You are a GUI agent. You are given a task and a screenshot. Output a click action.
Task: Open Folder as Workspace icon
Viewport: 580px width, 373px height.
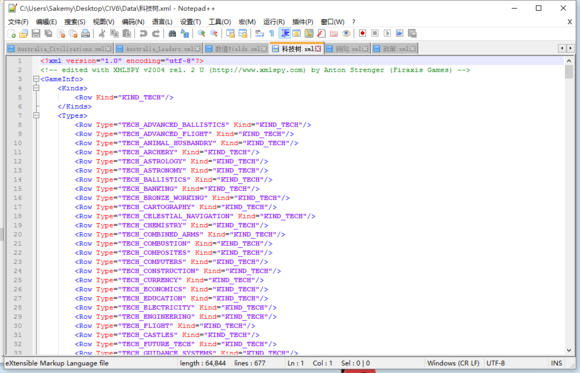pyautogui.click(x=334, y=34)
